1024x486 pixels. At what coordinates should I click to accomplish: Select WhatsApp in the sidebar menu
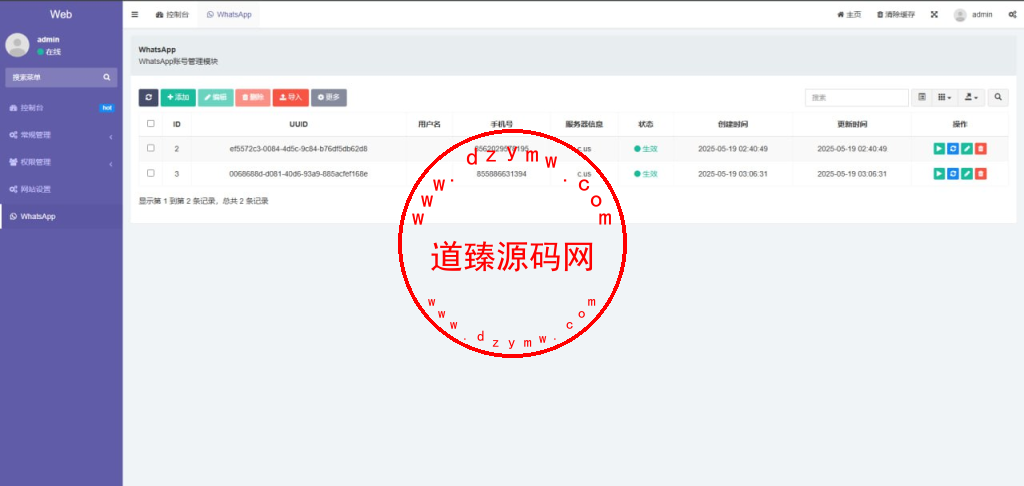coord(61,216)
